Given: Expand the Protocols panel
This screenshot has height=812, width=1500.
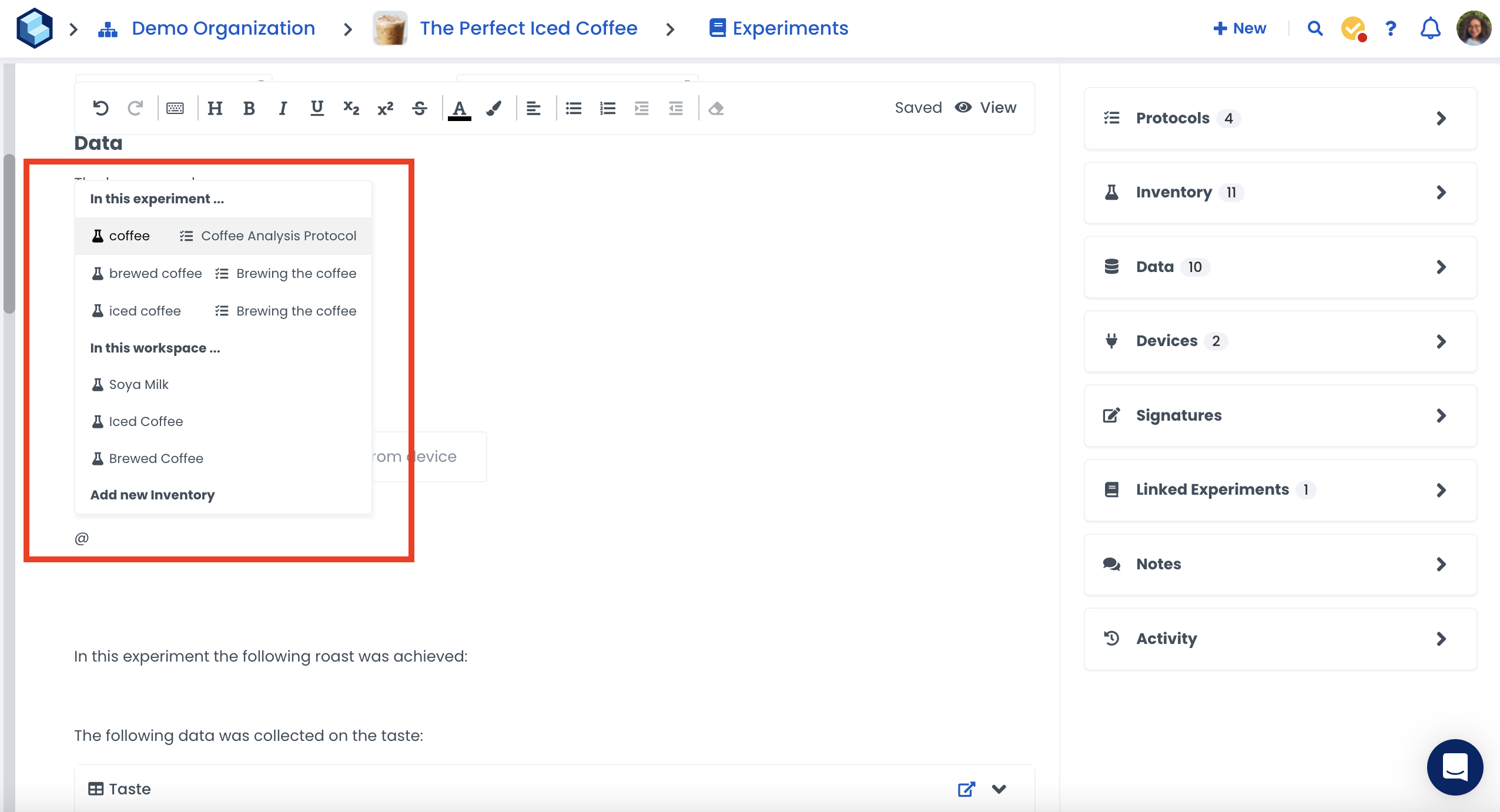Looking at the screenshot, I should click(1280, 118).
